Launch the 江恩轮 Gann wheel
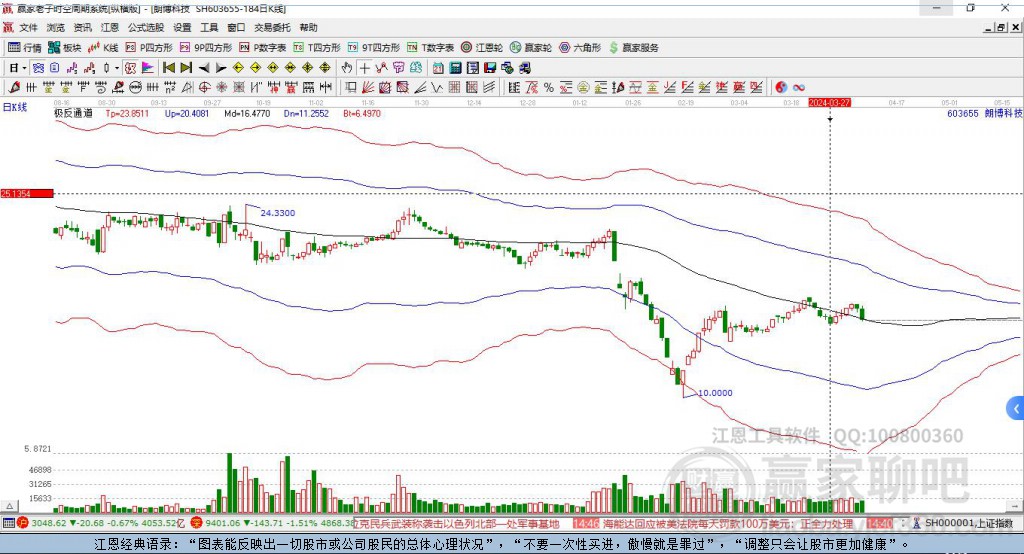Screen dimensions: 1024x554 482,48
